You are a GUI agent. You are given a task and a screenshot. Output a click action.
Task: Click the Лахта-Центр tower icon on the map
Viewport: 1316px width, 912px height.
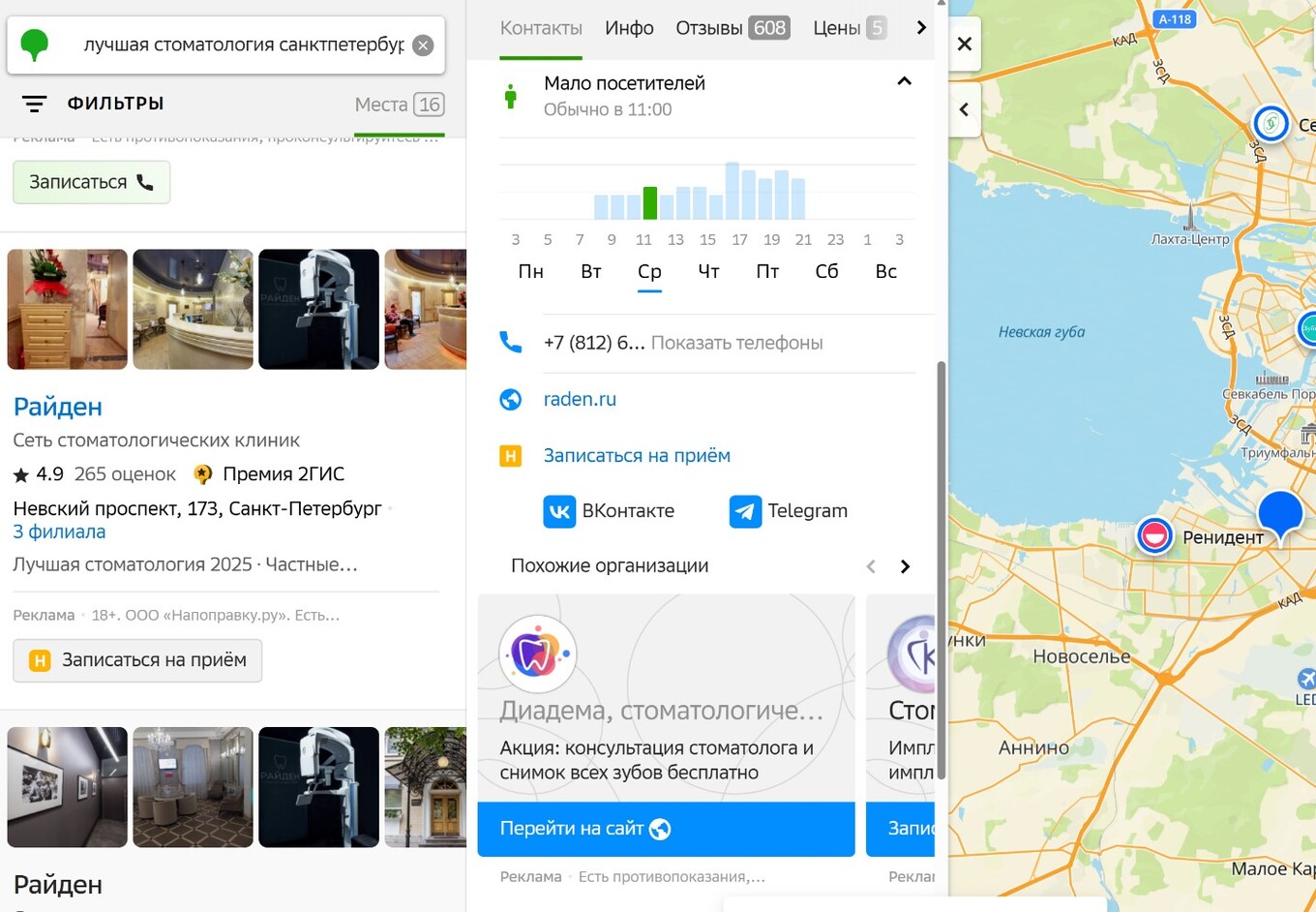1191,217
